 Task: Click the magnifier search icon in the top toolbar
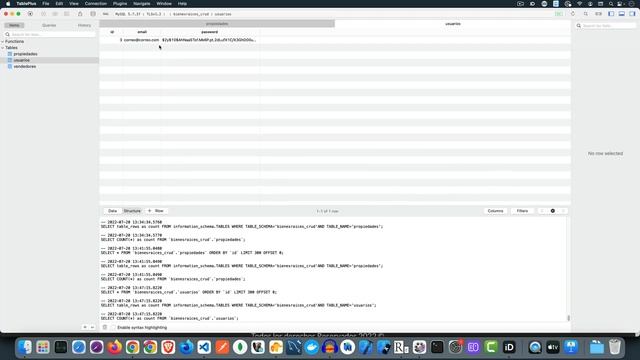coord(586,14)
